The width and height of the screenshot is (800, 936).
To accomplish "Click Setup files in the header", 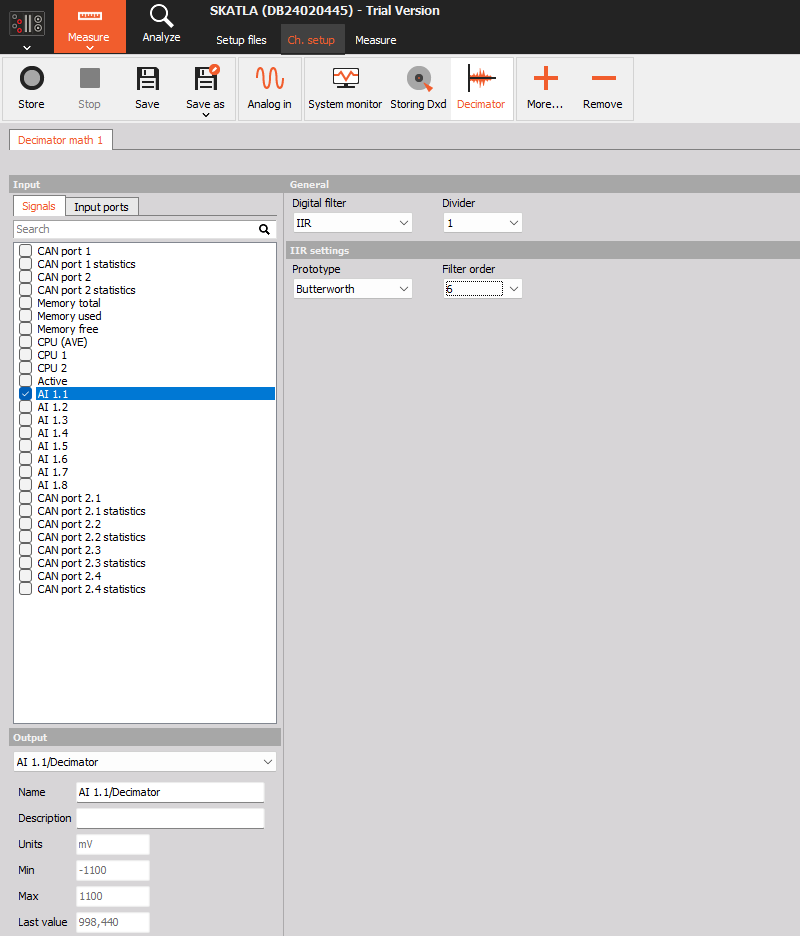I will pos(241,40).
